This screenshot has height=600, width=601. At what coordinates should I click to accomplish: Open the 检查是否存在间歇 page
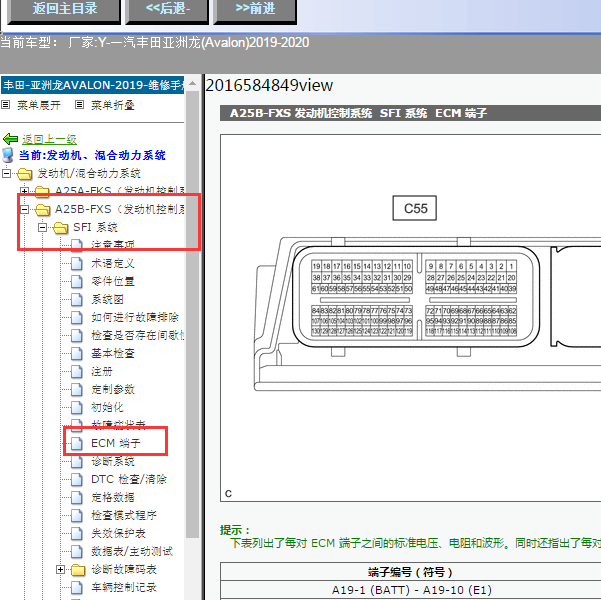coord(138,335)
